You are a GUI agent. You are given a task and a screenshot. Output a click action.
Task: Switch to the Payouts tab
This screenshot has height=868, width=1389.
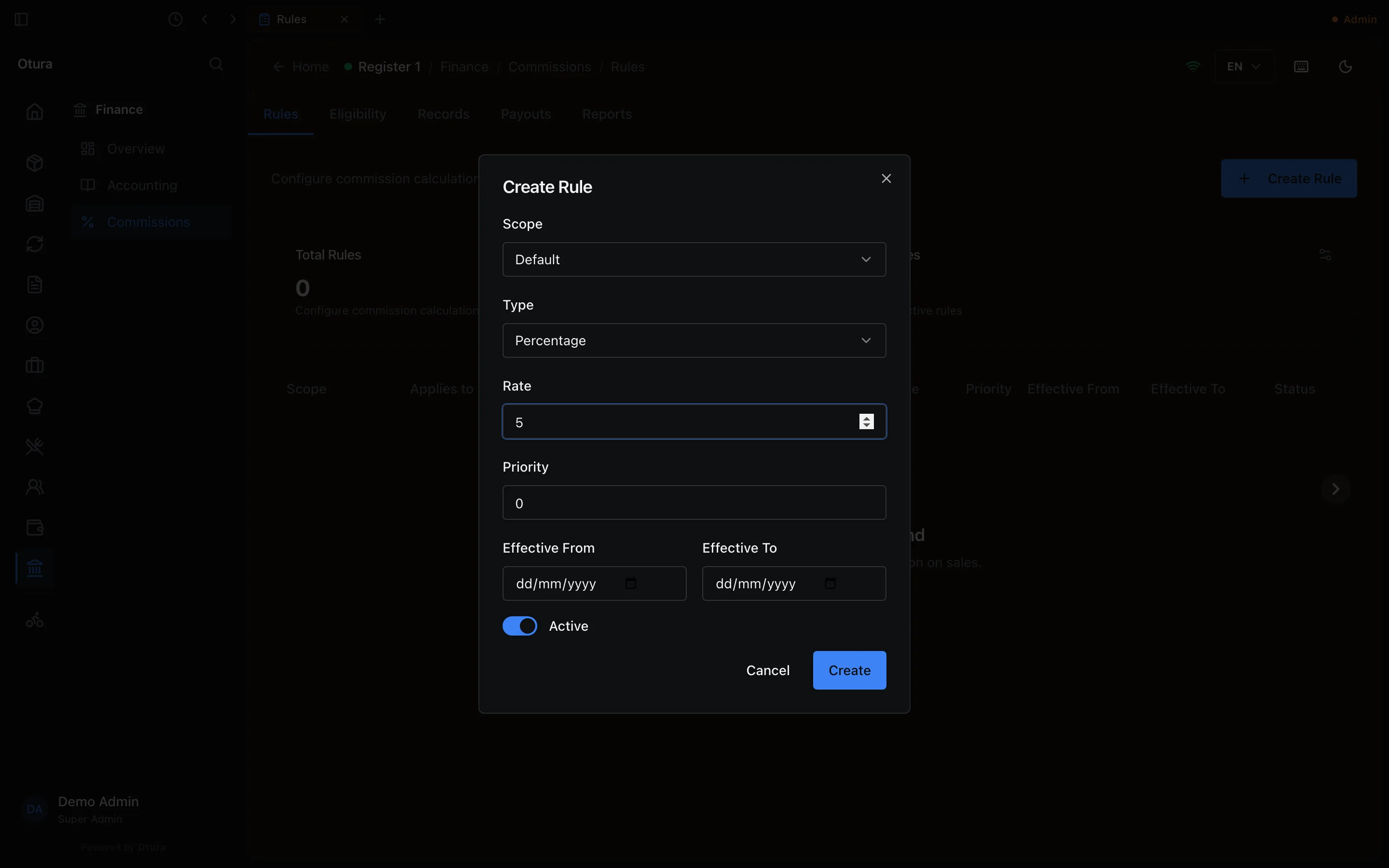tap(526, 114)
